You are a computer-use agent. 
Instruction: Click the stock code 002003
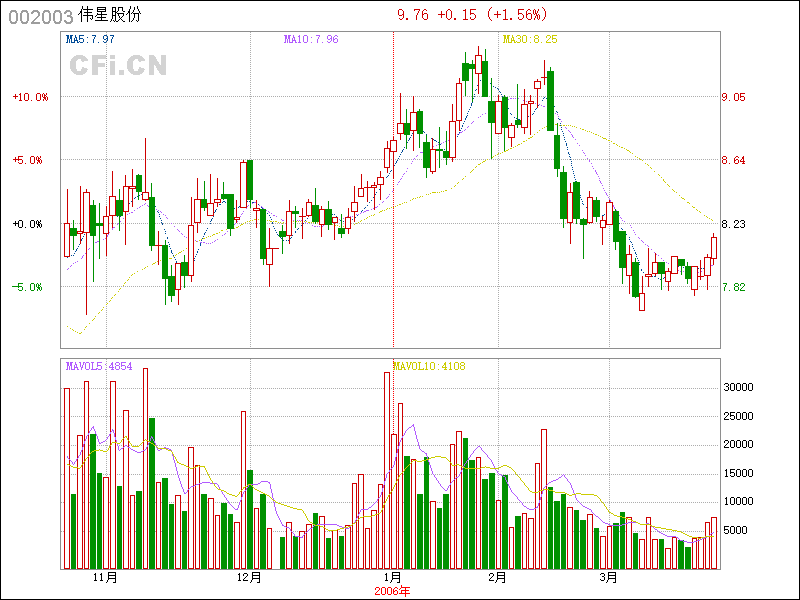pyautogui.click(x=40, y=15)
